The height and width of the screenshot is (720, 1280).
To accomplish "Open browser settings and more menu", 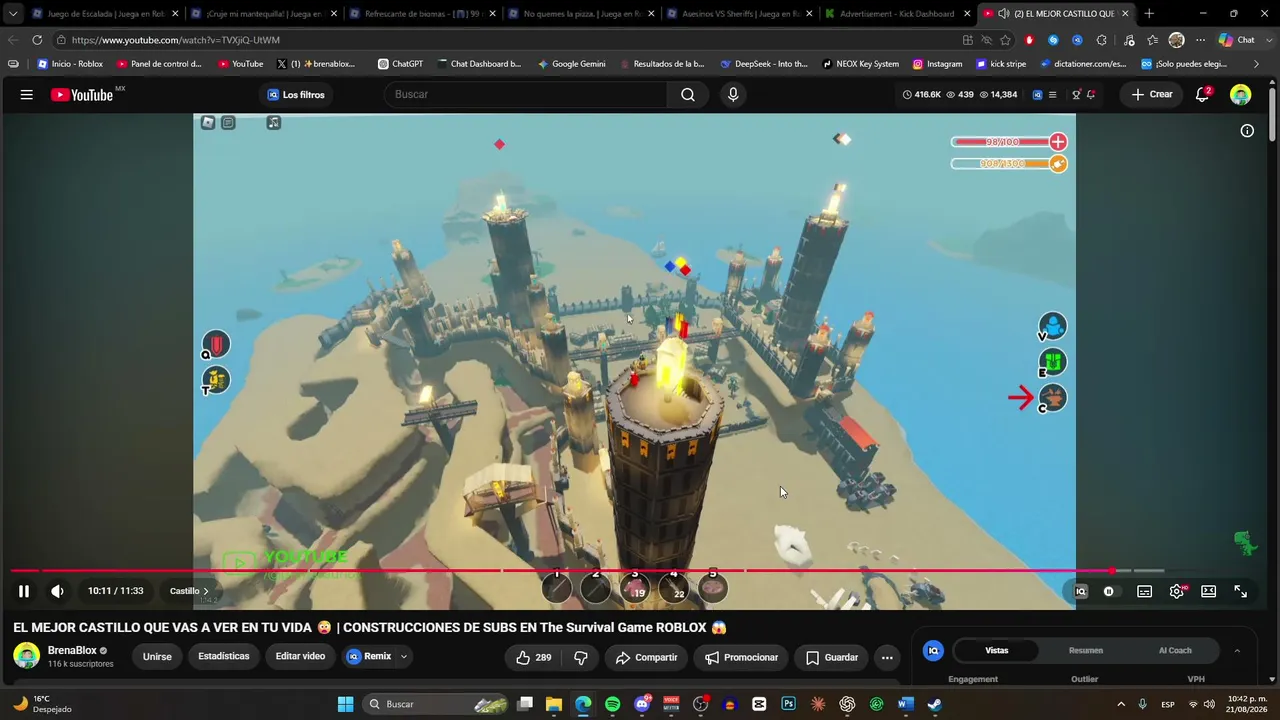I will click(x=1200, y=40).
